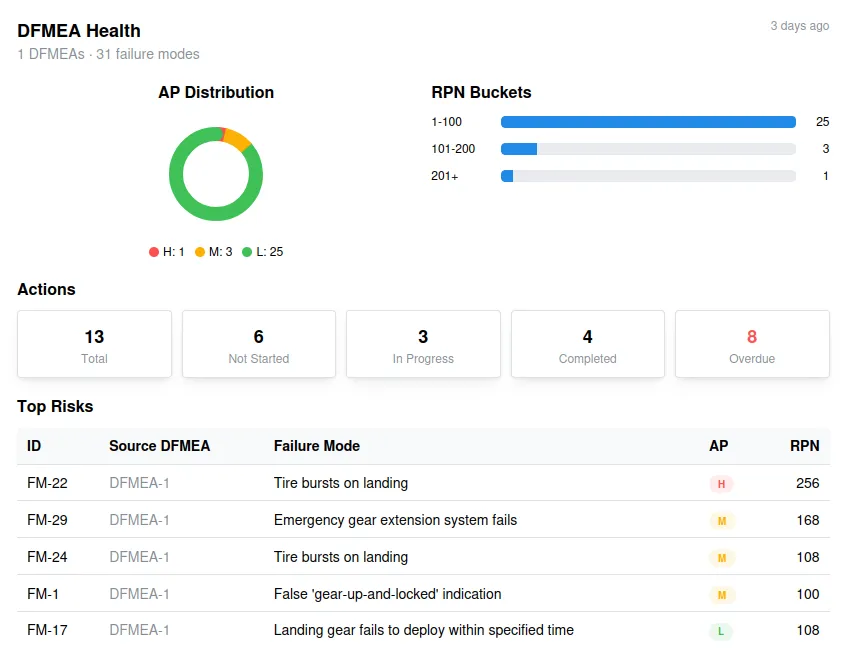Select the FM-22 ID cell
Screen dimensions: 846x666
tap(47, 483)
